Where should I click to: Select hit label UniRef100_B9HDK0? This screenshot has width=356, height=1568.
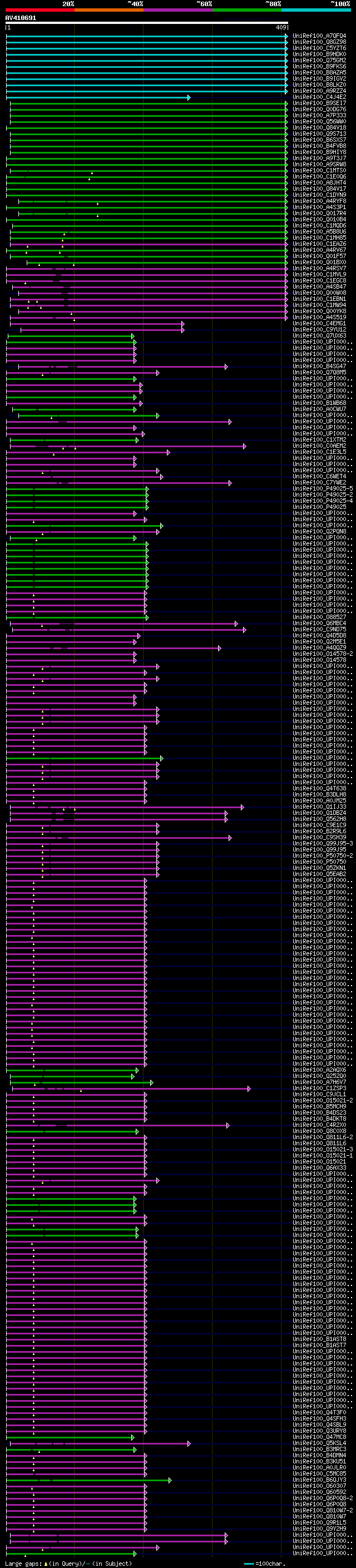click(319, 54)
